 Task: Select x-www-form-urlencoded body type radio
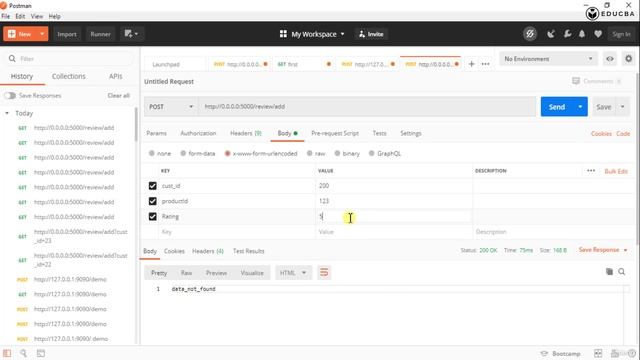[x=228, y=153]
